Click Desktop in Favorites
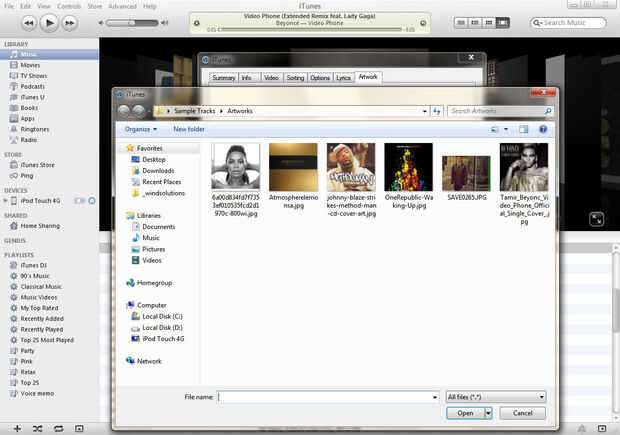 [153, 159]
